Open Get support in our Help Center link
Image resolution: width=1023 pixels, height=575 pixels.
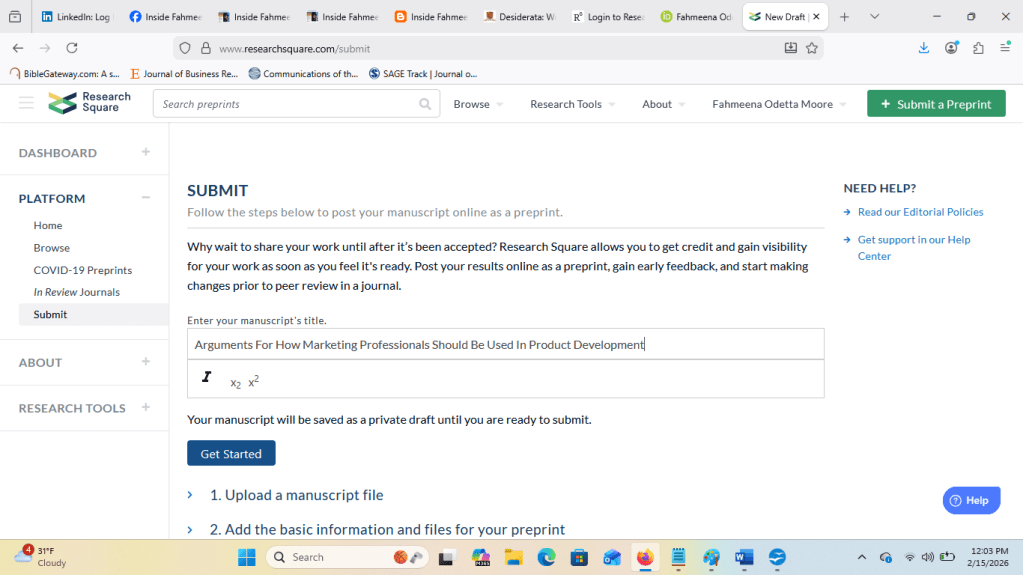[x=913, y=247]
